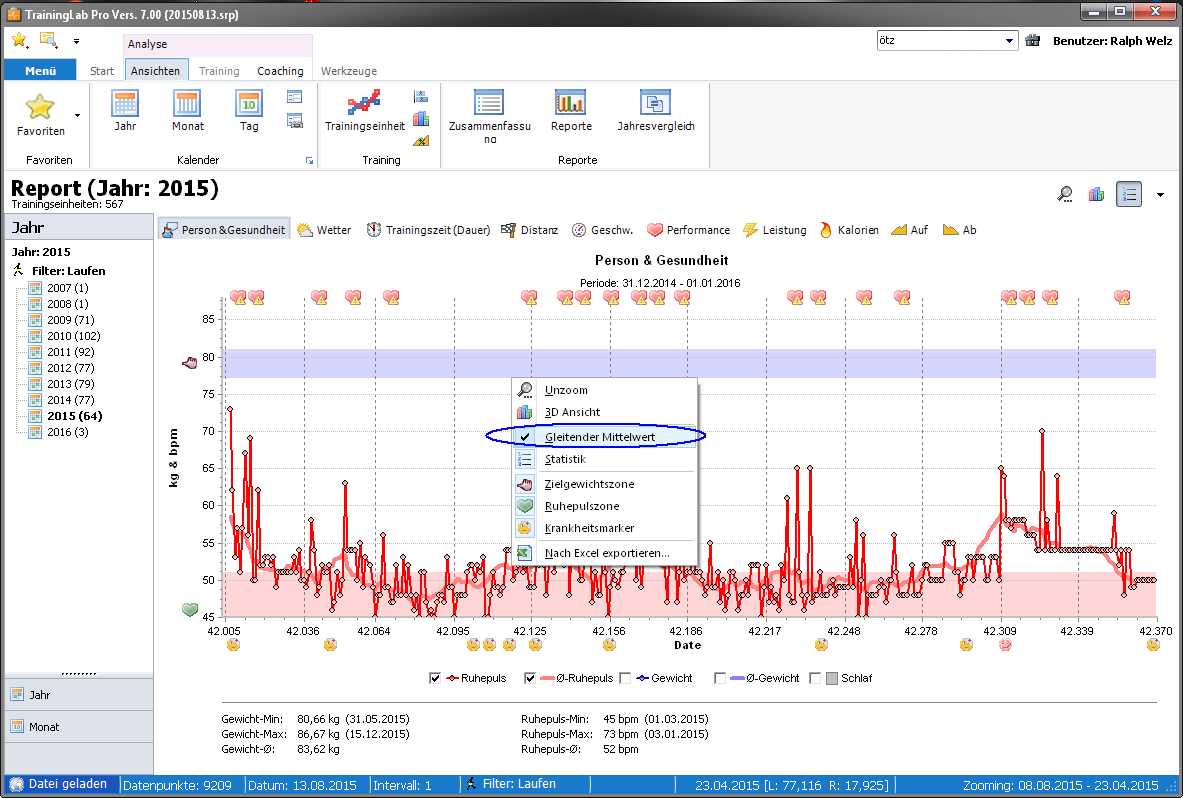Screen dimensions: 1183x798
Task: Enable the Schlaf legend checkbox
Action: click(x=815, y=678)
